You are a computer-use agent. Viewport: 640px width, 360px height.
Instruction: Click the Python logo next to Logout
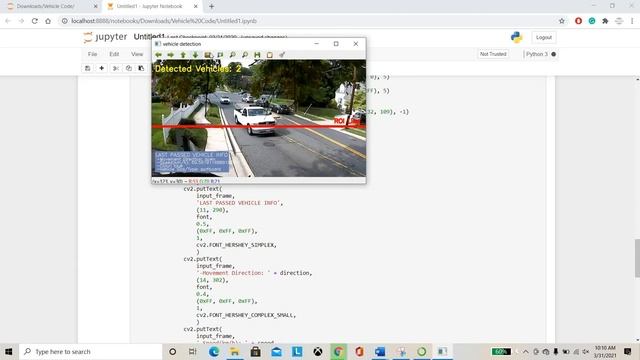click(516, 37)
